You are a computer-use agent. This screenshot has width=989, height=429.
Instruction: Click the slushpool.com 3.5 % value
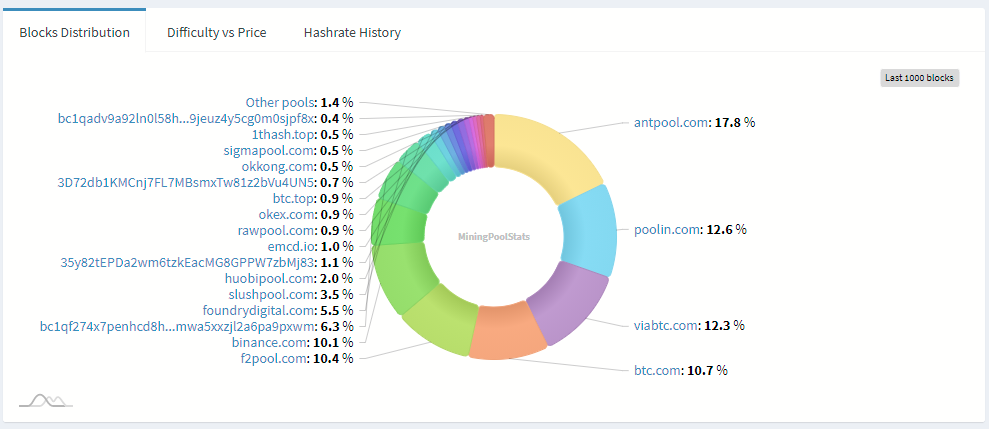point(336,294)
